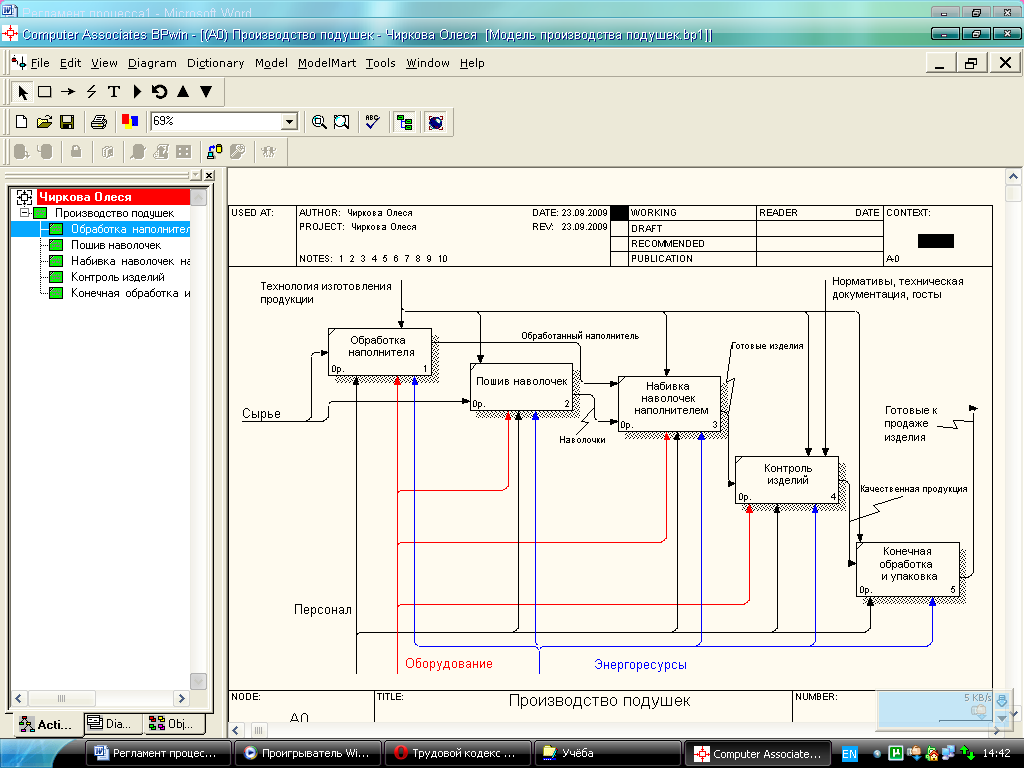Select the Arrow drawing tool
Image resolution: width=1024 pixels, height=768 pixels.
(68, 92)
